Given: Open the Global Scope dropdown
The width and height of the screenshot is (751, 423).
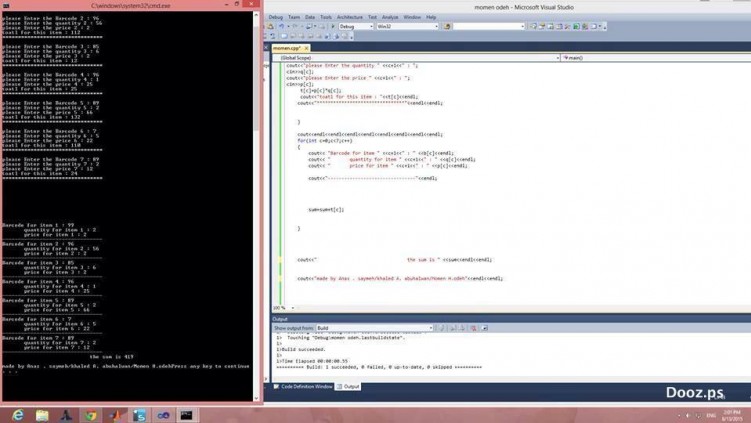Looking at the screenshot, I should coord(416,57).
